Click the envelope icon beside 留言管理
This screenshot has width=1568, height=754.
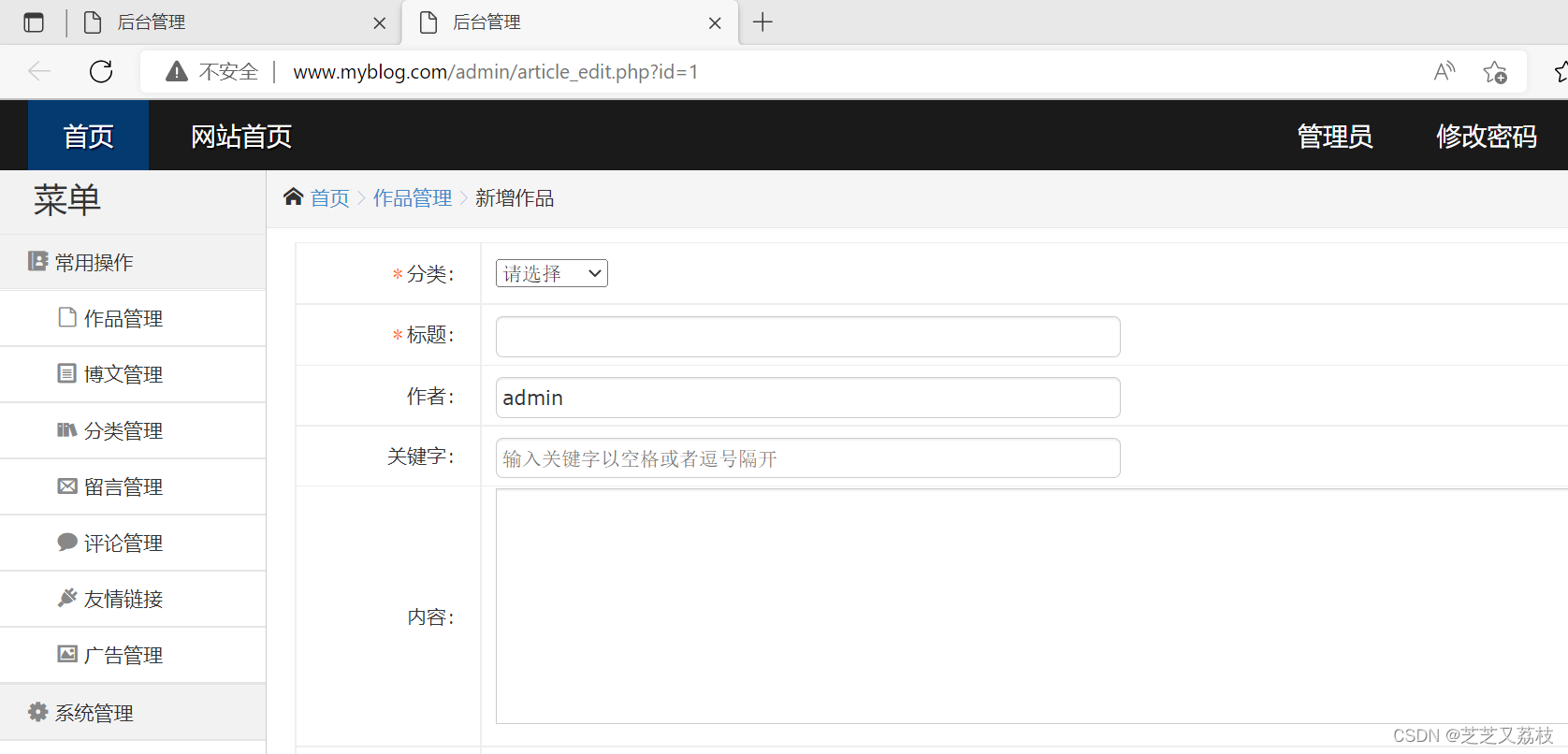[x=67, y=486]
